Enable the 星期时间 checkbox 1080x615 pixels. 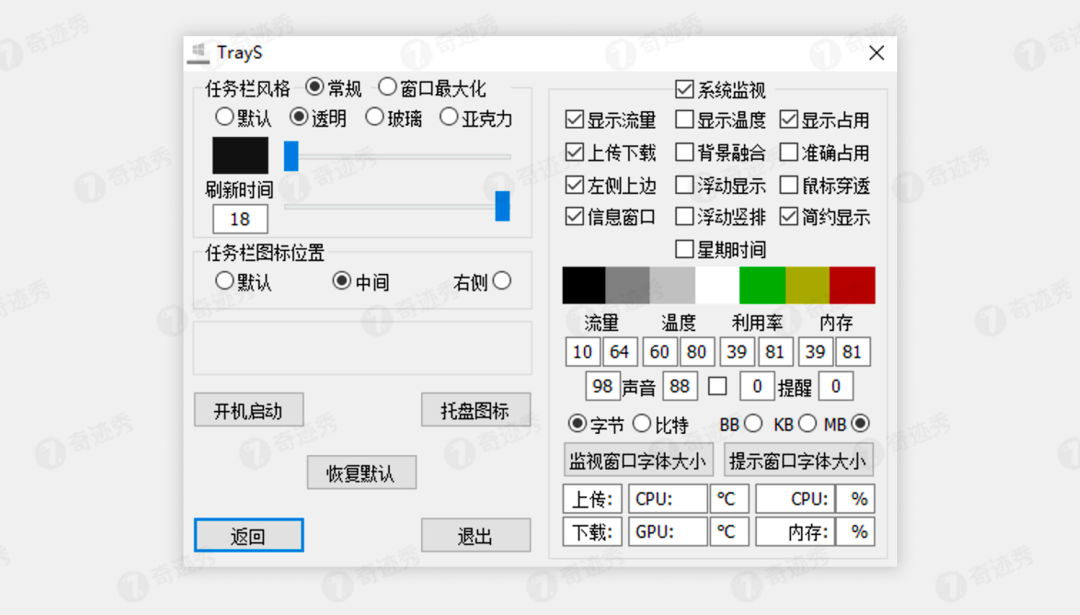(684, 249)
